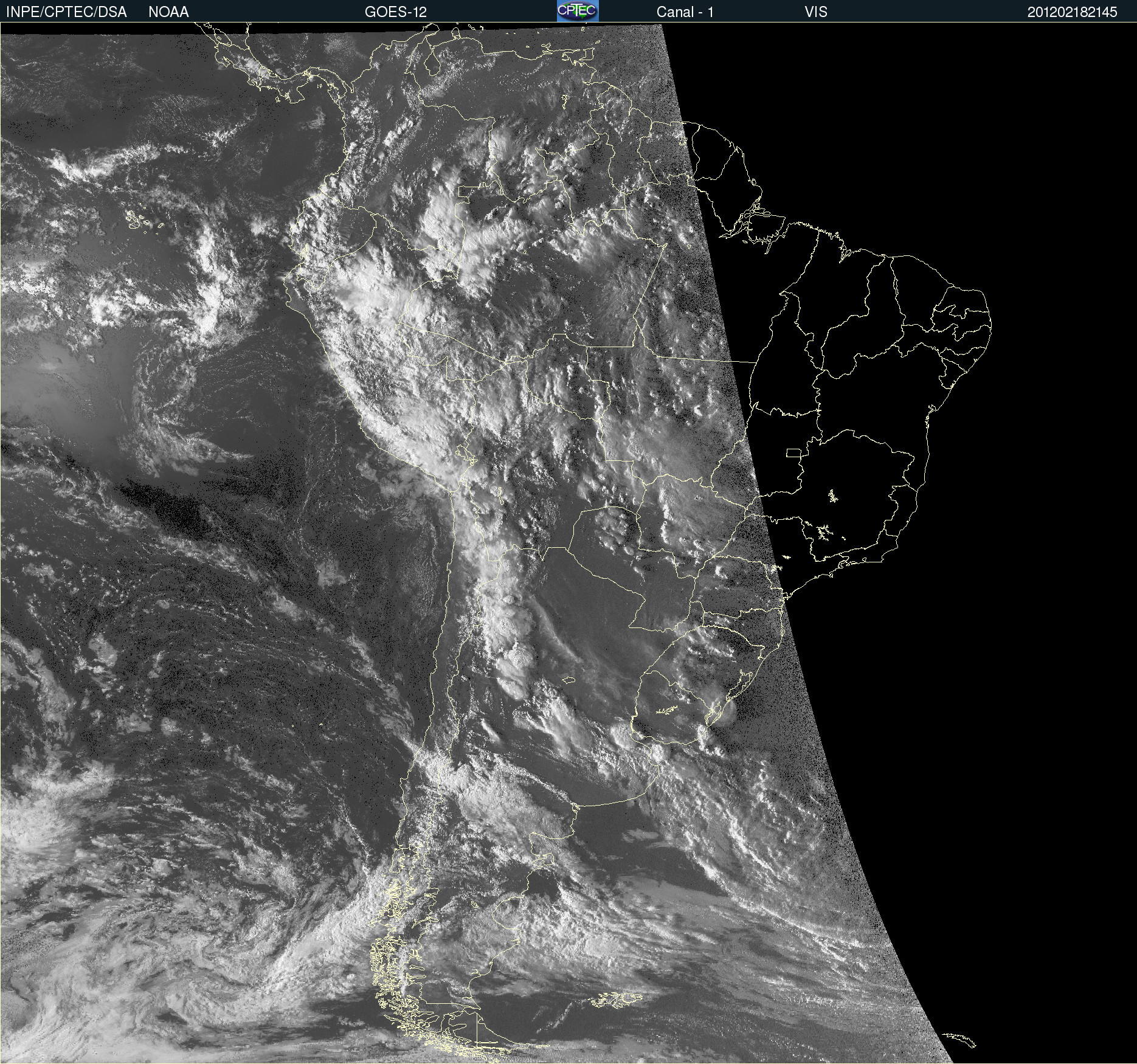Select the INPE/CPTEC/DSA header text
The height and width of the screenshot is (1064, 1137).
(x=66, y=12)
